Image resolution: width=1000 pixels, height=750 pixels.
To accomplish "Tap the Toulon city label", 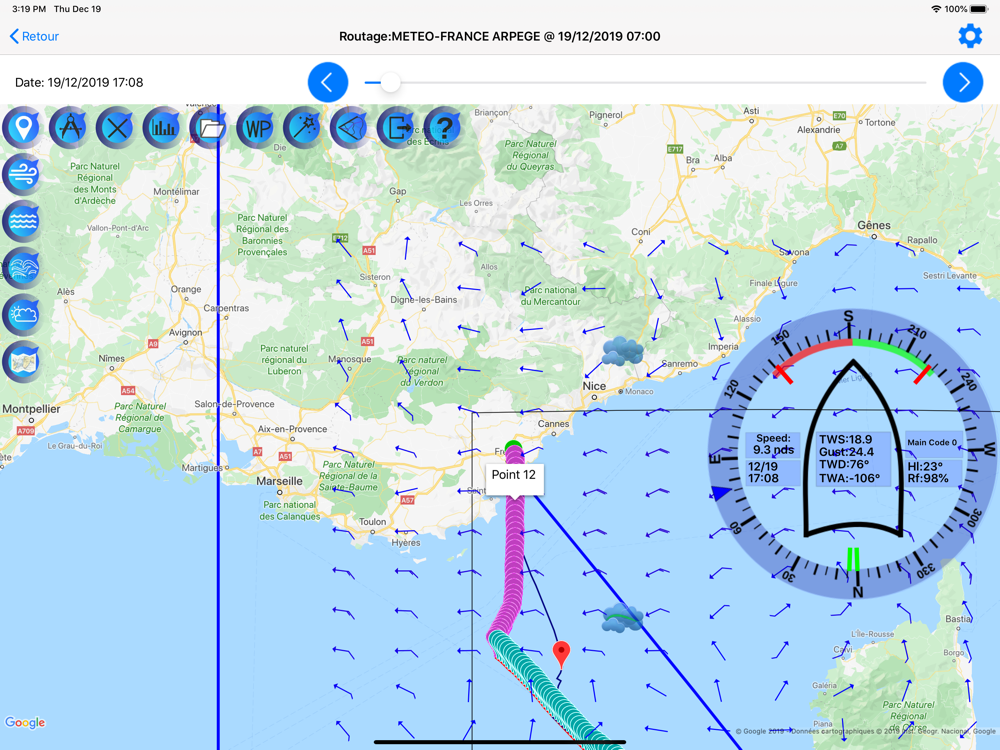I will pos(372,522).
